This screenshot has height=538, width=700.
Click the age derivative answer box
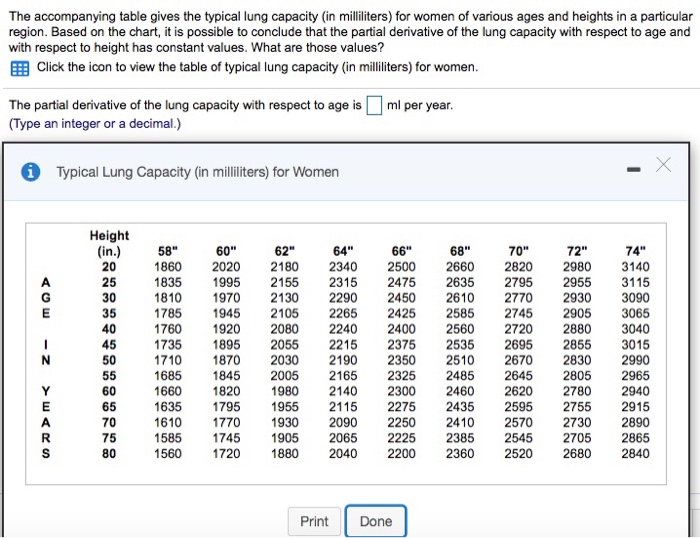(x=374, y=105)
